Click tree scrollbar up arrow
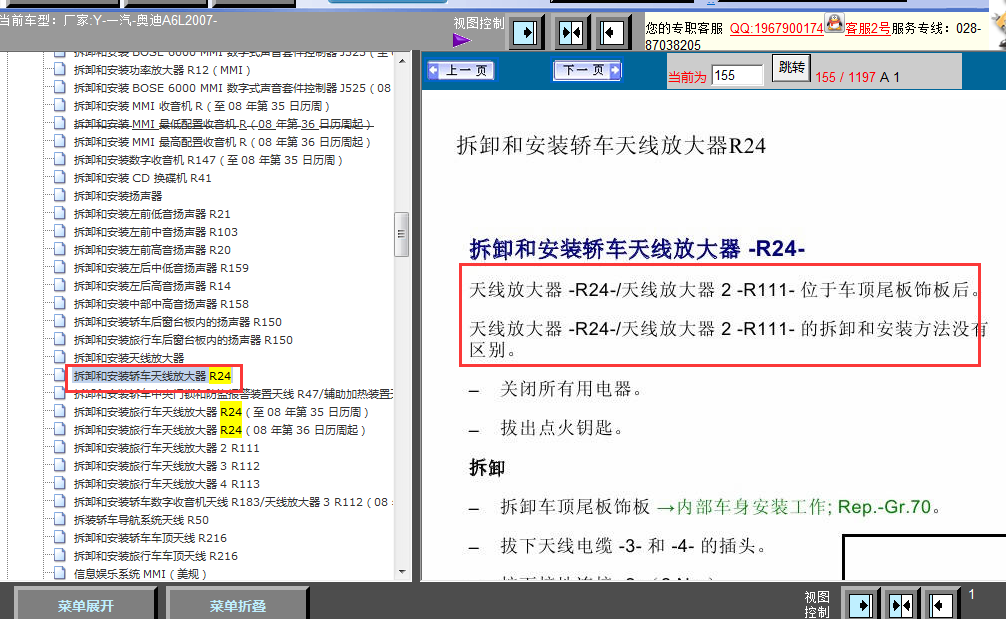This screenshot has width=1006, height=619. (x=402, y=61)
